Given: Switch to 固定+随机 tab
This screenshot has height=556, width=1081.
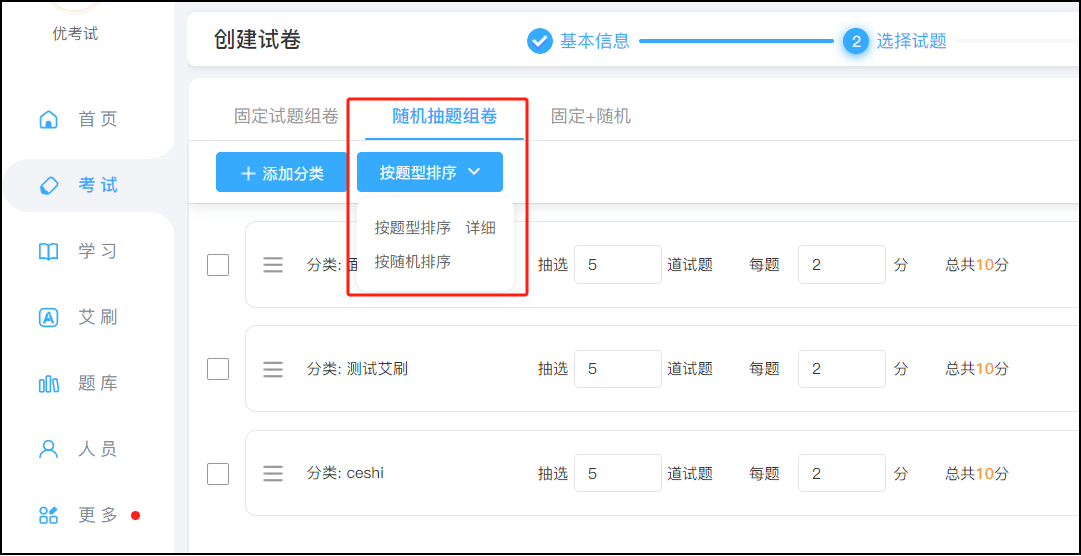Looking at the screenshot, I should coord(591,117).
